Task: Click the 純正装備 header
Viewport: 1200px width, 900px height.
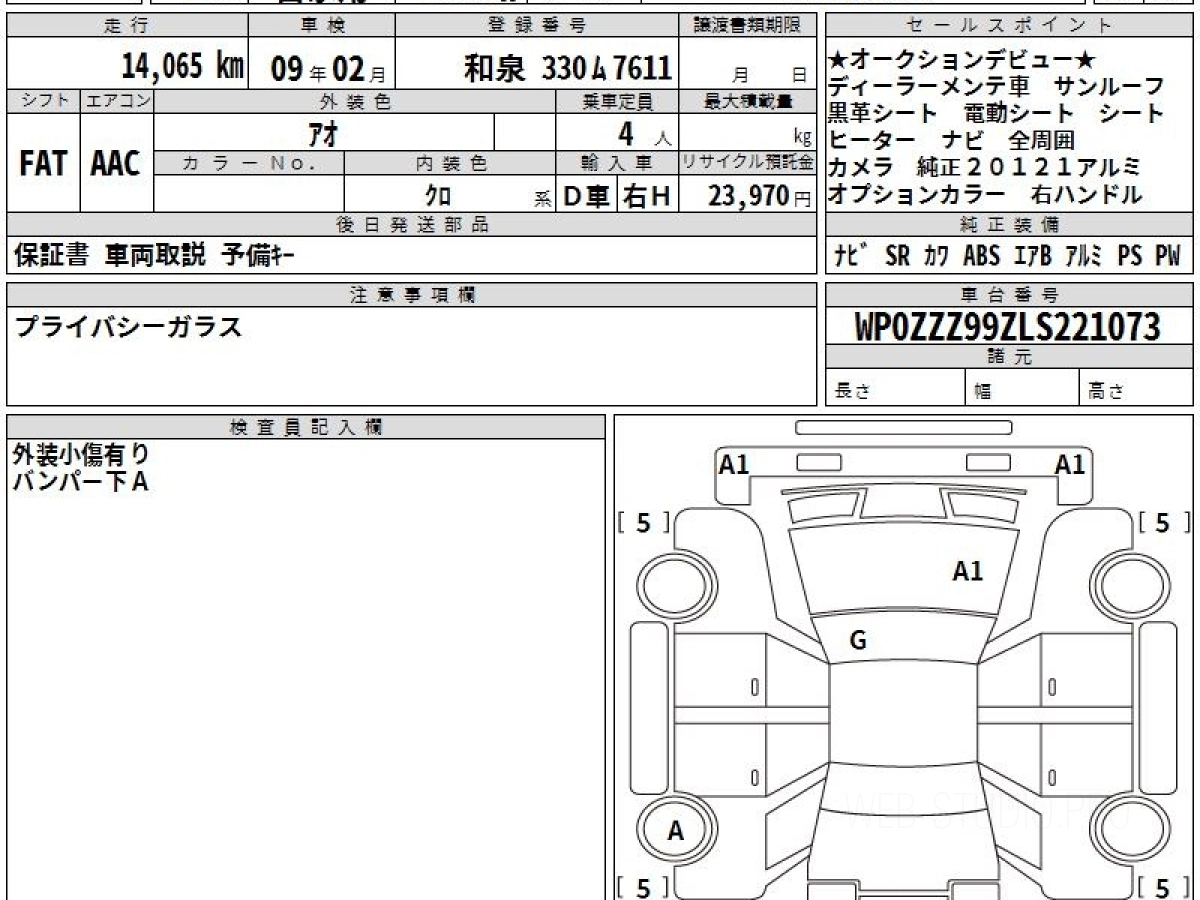Action: coord(1010,225)
